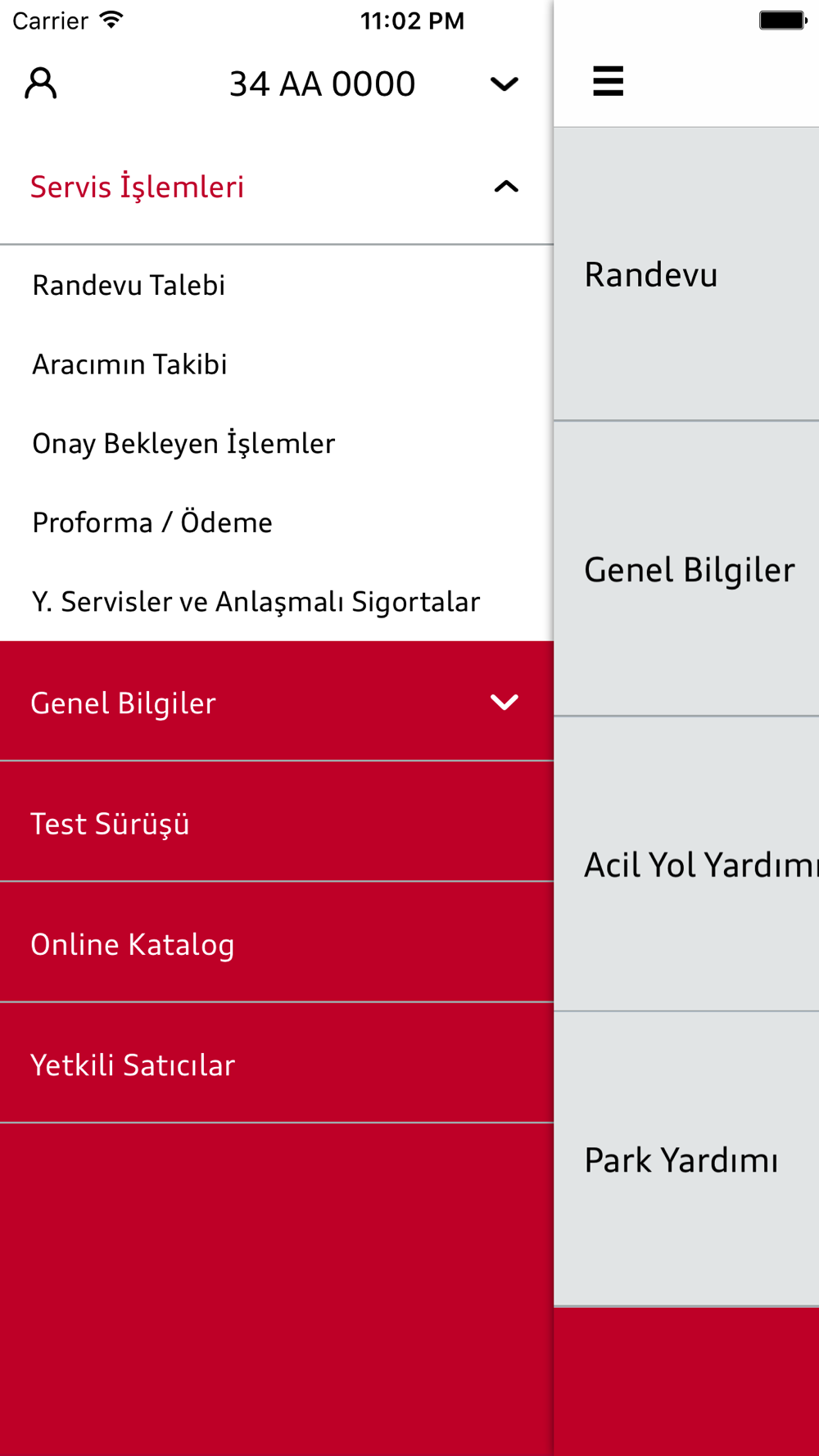Open Proforma / Ödeme entry
This screenshot has width=819, height=1456.
152,522
